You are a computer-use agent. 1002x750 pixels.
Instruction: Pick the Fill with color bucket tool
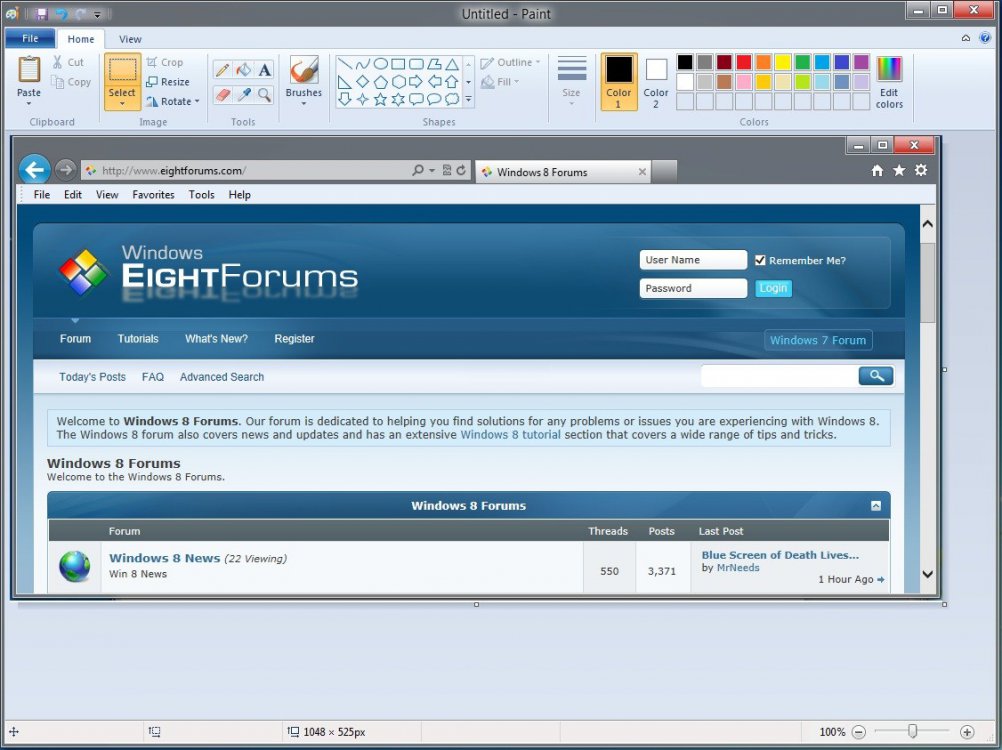(243, 70)
